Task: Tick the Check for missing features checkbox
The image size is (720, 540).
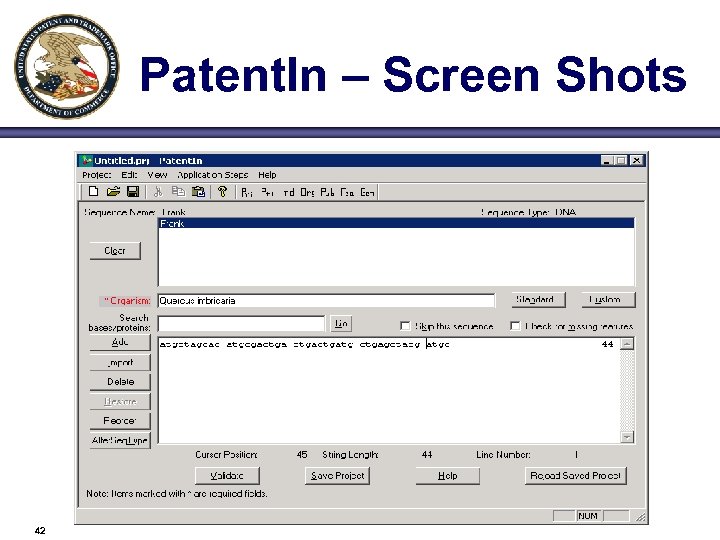Action: tap(515, 326)
